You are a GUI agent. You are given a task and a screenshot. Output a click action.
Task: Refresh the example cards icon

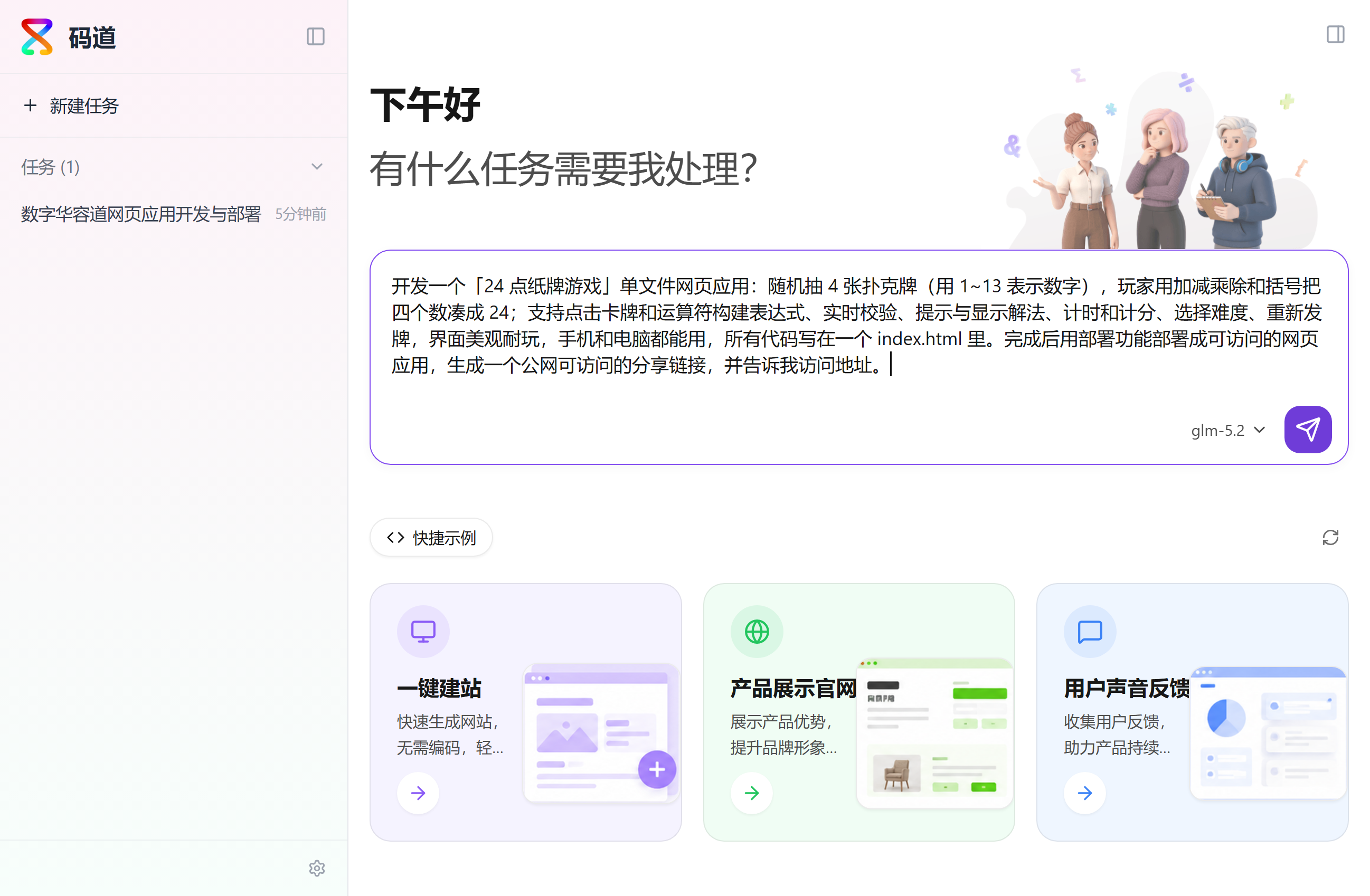pyautogui.click(x=1330, y=538)
